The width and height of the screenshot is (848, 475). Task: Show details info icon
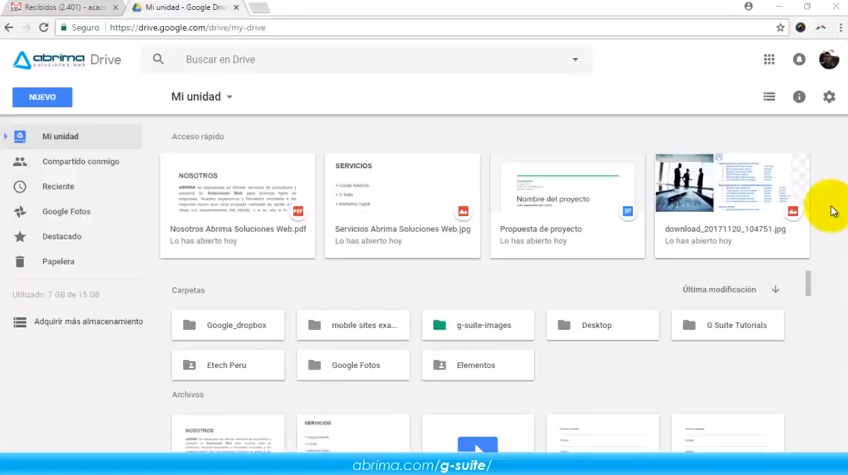(799, 97)
